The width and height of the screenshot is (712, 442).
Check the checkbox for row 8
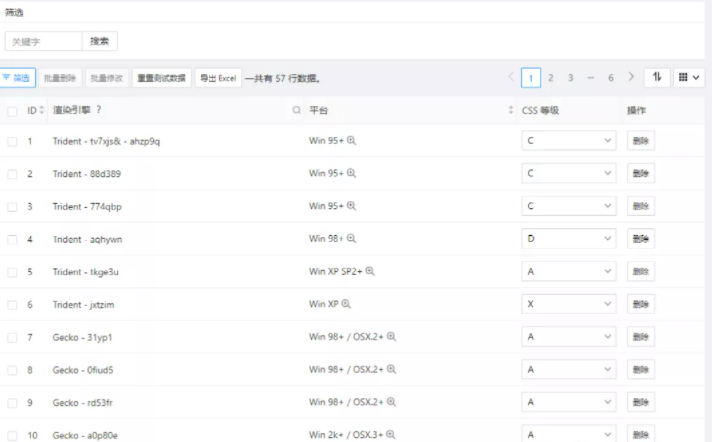tap(12, 371)
